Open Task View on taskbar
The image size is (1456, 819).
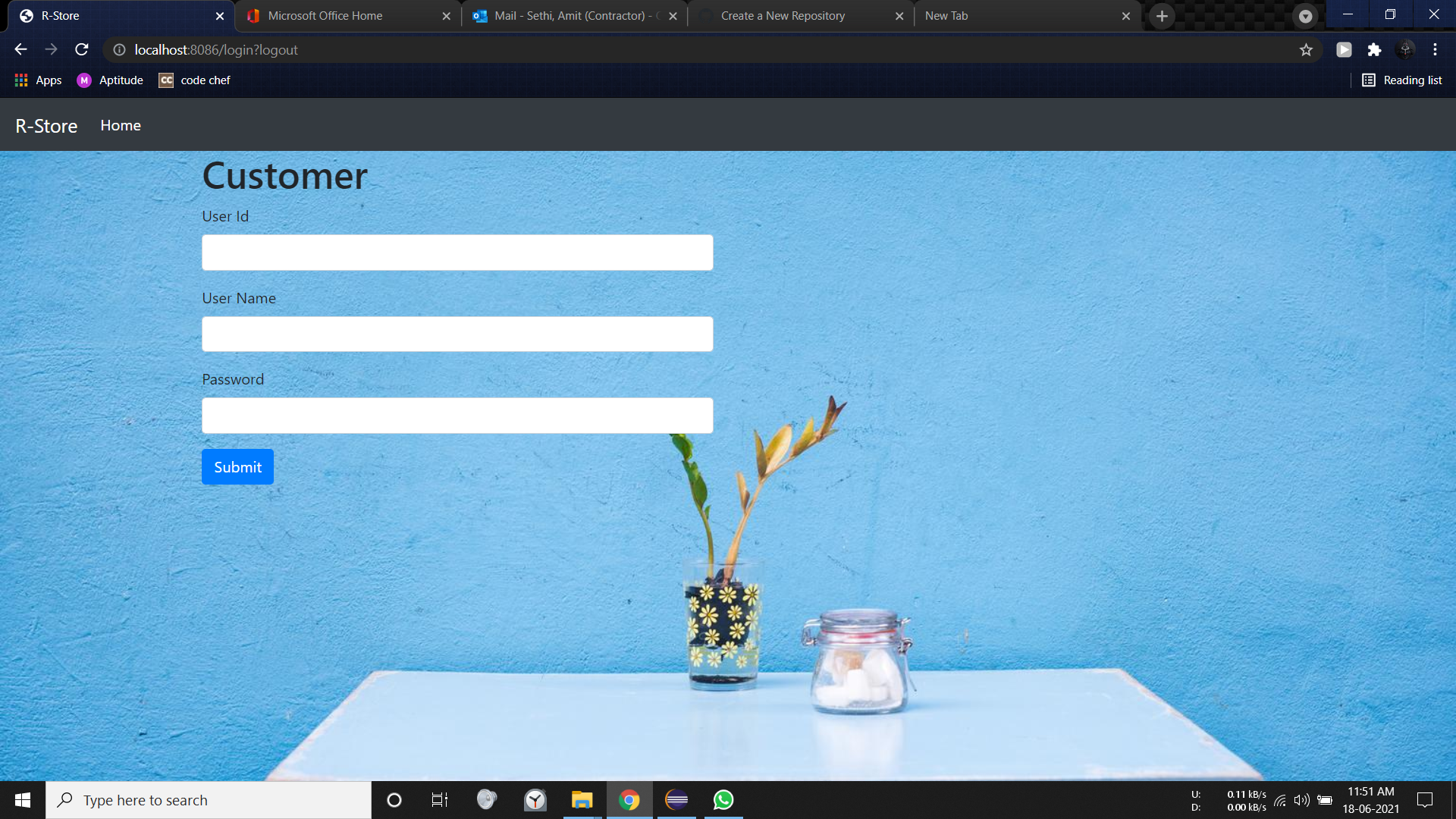pyautogui.click(x=440, y=800)
